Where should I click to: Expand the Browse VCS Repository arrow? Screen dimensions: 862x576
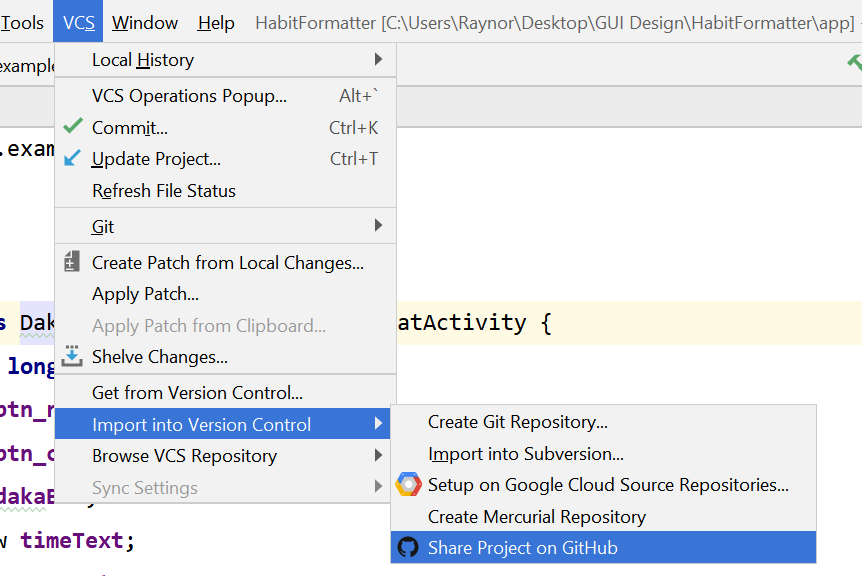pos(379,456)
